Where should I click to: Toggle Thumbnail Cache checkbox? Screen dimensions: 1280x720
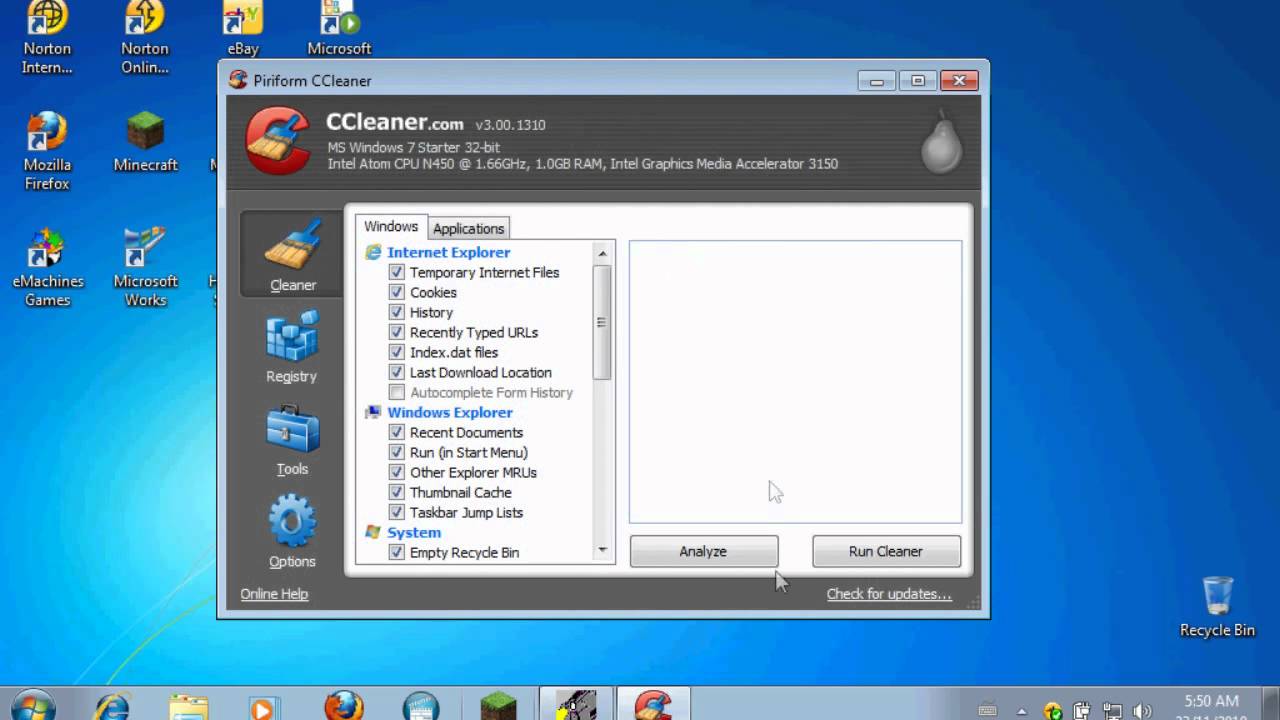pos(397,492)
